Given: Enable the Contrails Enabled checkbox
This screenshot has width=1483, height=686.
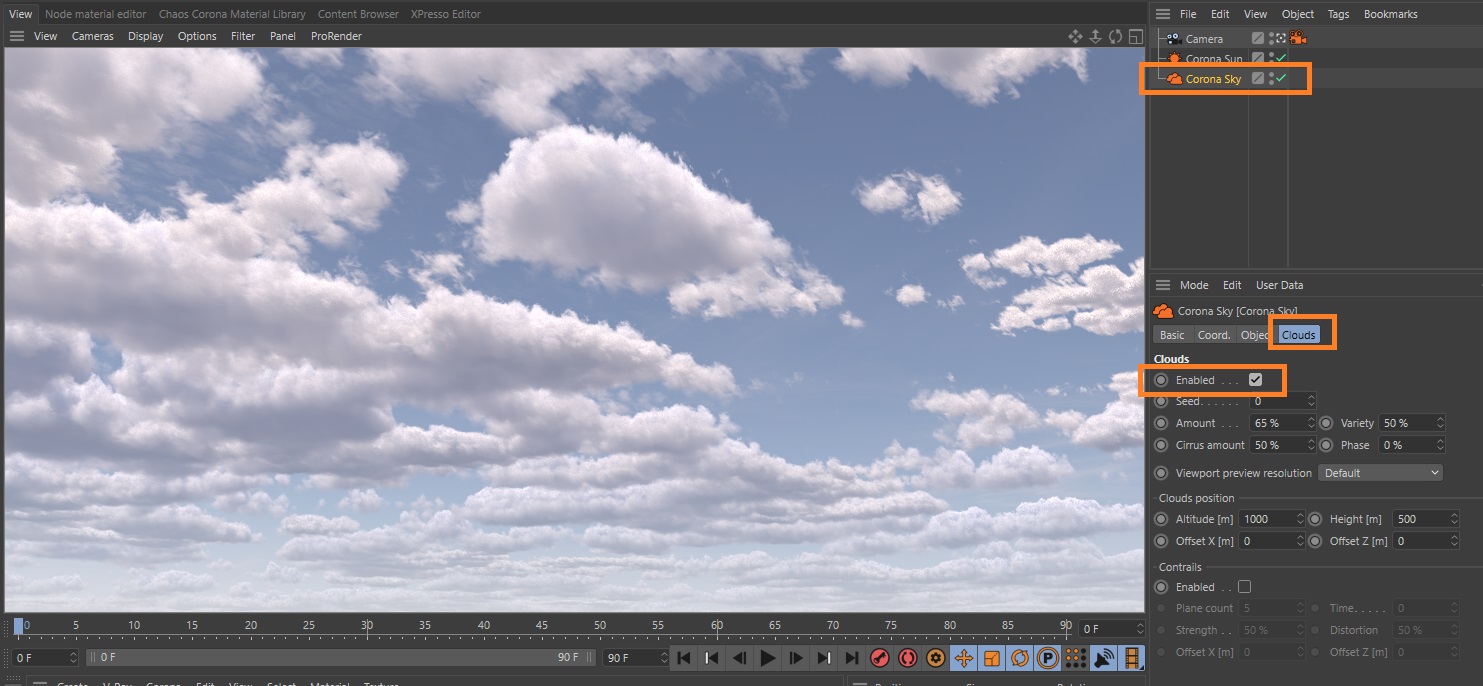Looking at the screenshot, I should (x=1244, y=586).
